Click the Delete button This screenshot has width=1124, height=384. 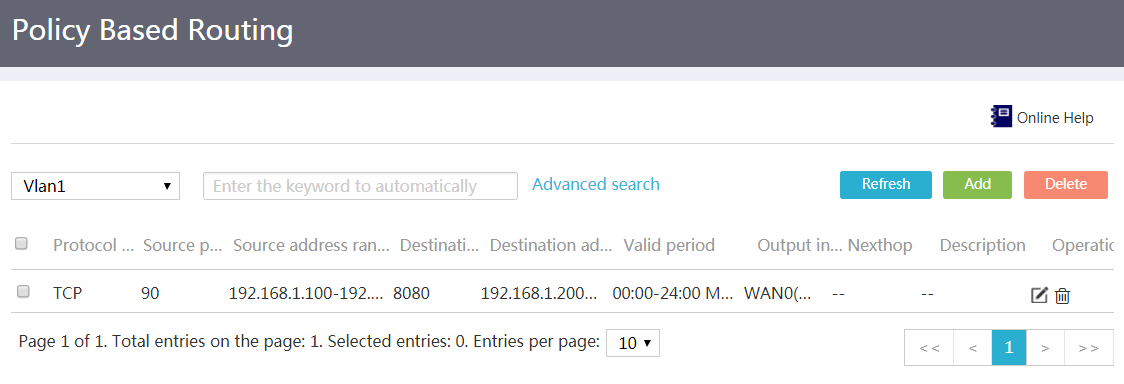point(1066,185)
